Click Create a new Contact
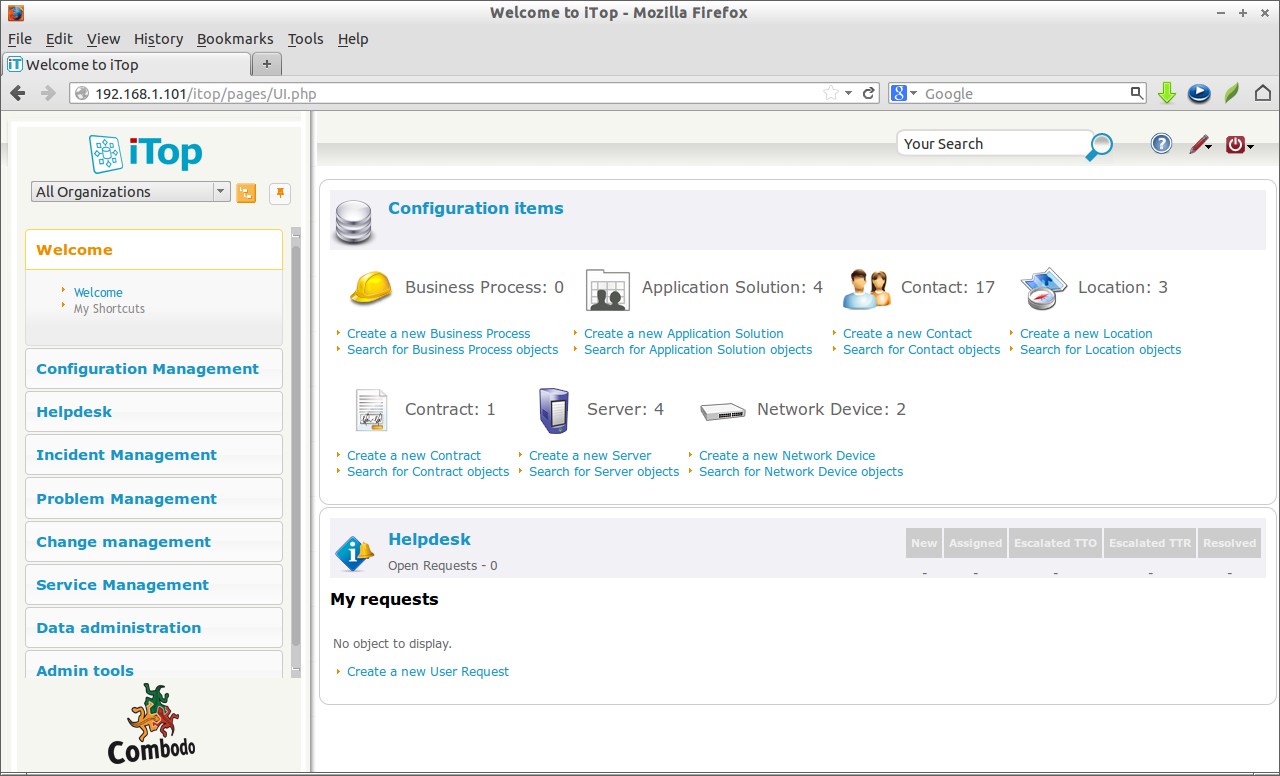1280x776 pixels. tap(907, 334)
